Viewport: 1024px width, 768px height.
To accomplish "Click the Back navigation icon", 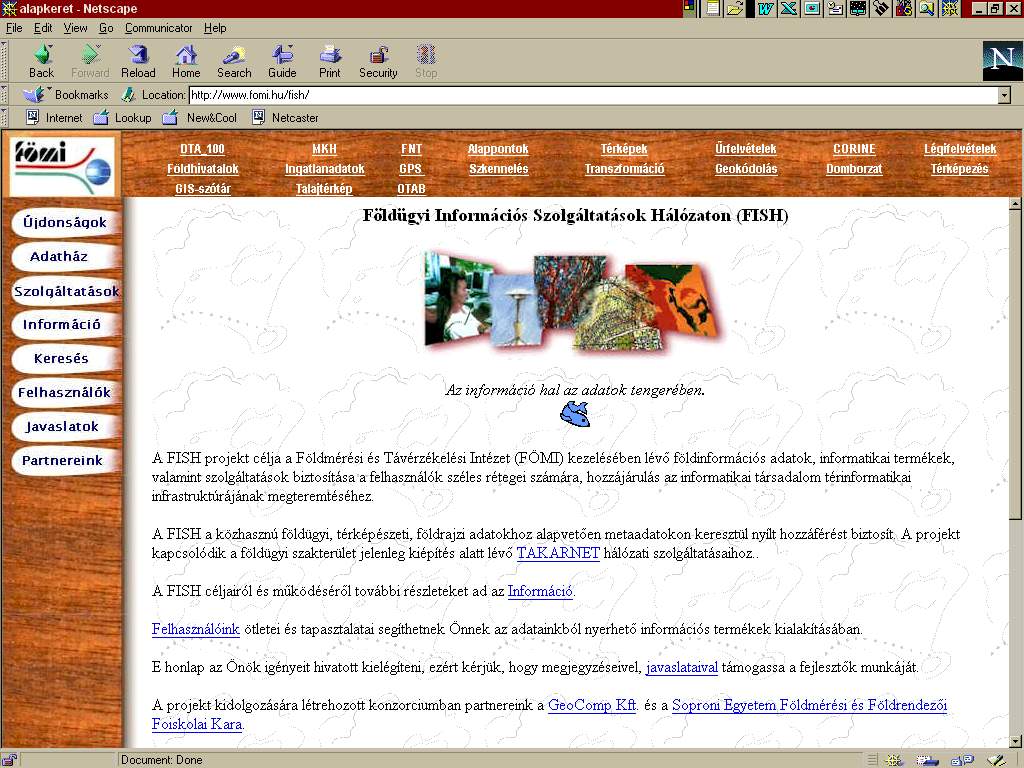I will [41, 61].
